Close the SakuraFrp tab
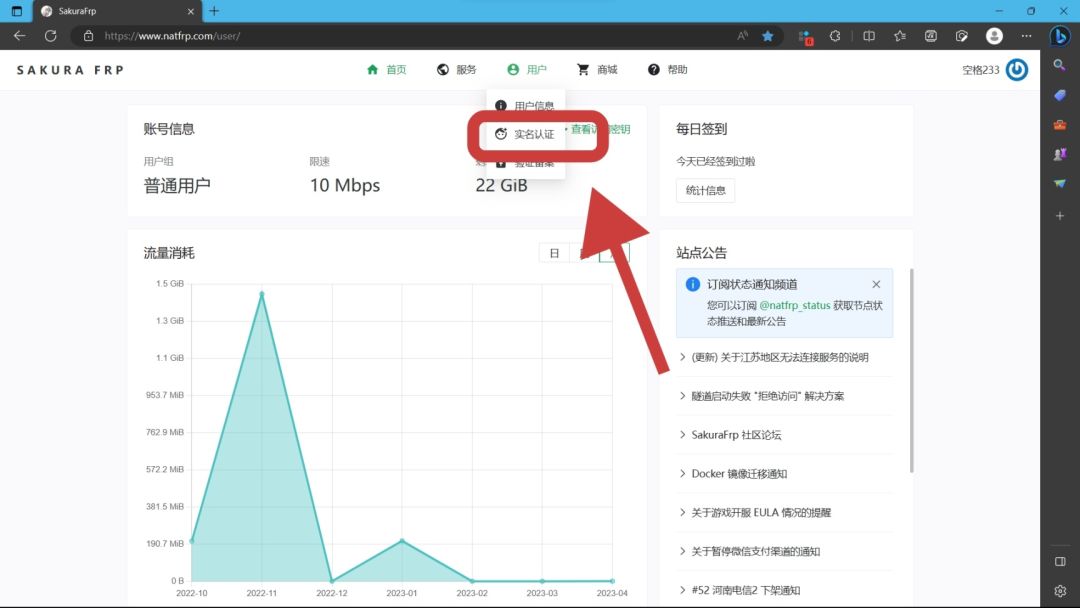This screenshot has width=1080, height=608. [191, 11]
